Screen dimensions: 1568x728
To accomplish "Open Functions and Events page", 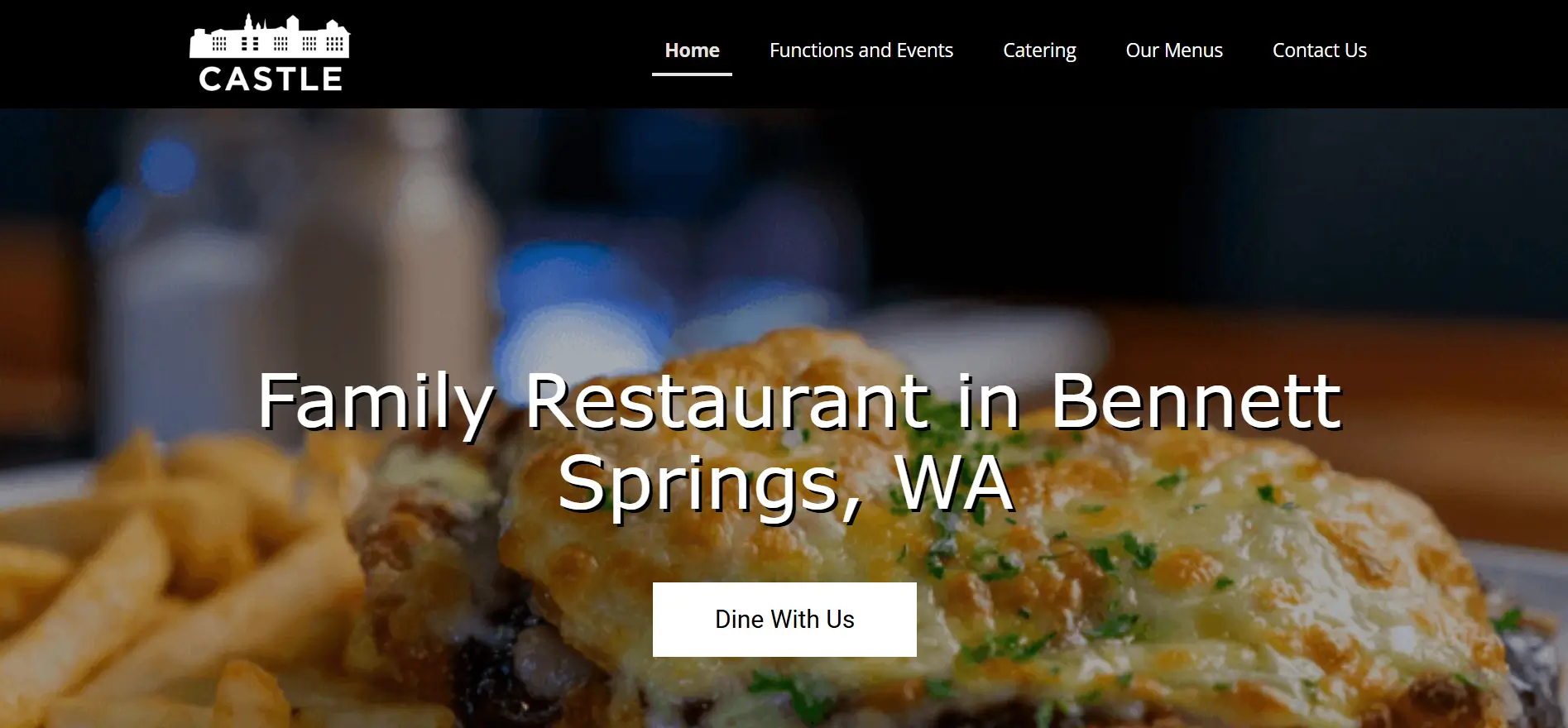I will click(861, 50).
